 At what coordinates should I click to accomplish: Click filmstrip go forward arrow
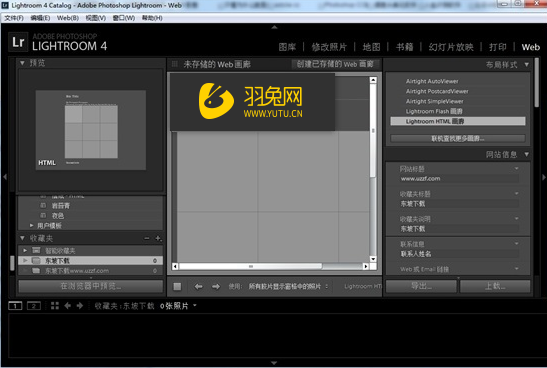[x=80, y=306]
